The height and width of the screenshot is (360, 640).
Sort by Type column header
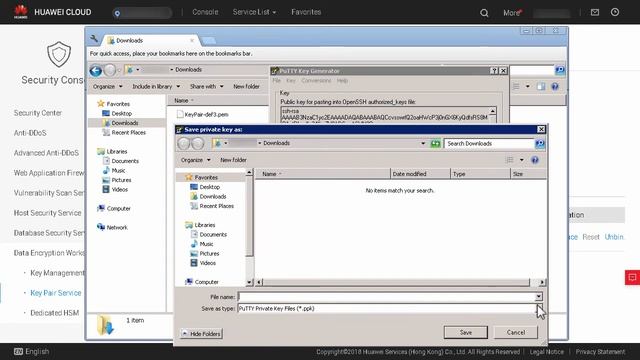pyautogui.click(x=480, y=174)
